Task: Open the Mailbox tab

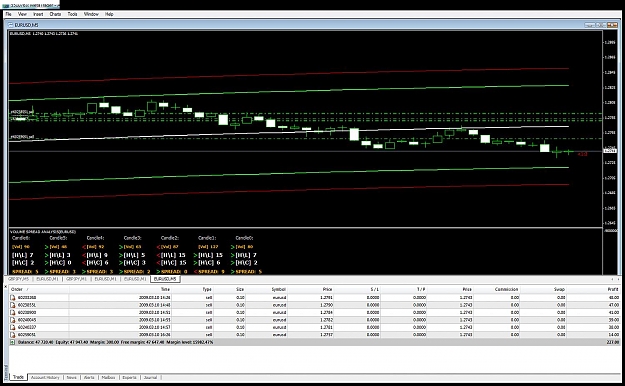Action: coord(108,377)
